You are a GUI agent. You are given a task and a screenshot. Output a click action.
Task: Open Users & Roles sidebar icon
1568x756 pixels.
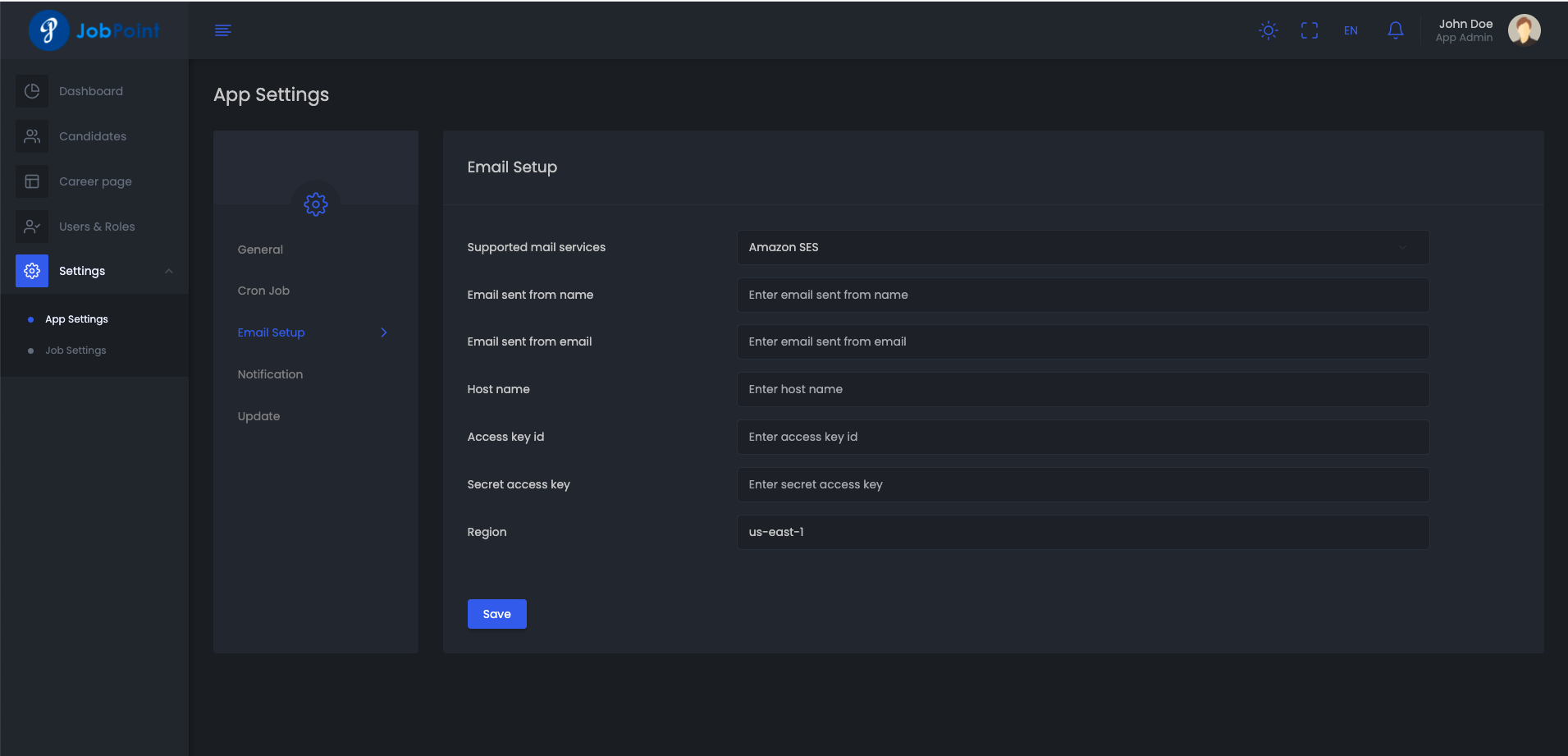point(32,227)
